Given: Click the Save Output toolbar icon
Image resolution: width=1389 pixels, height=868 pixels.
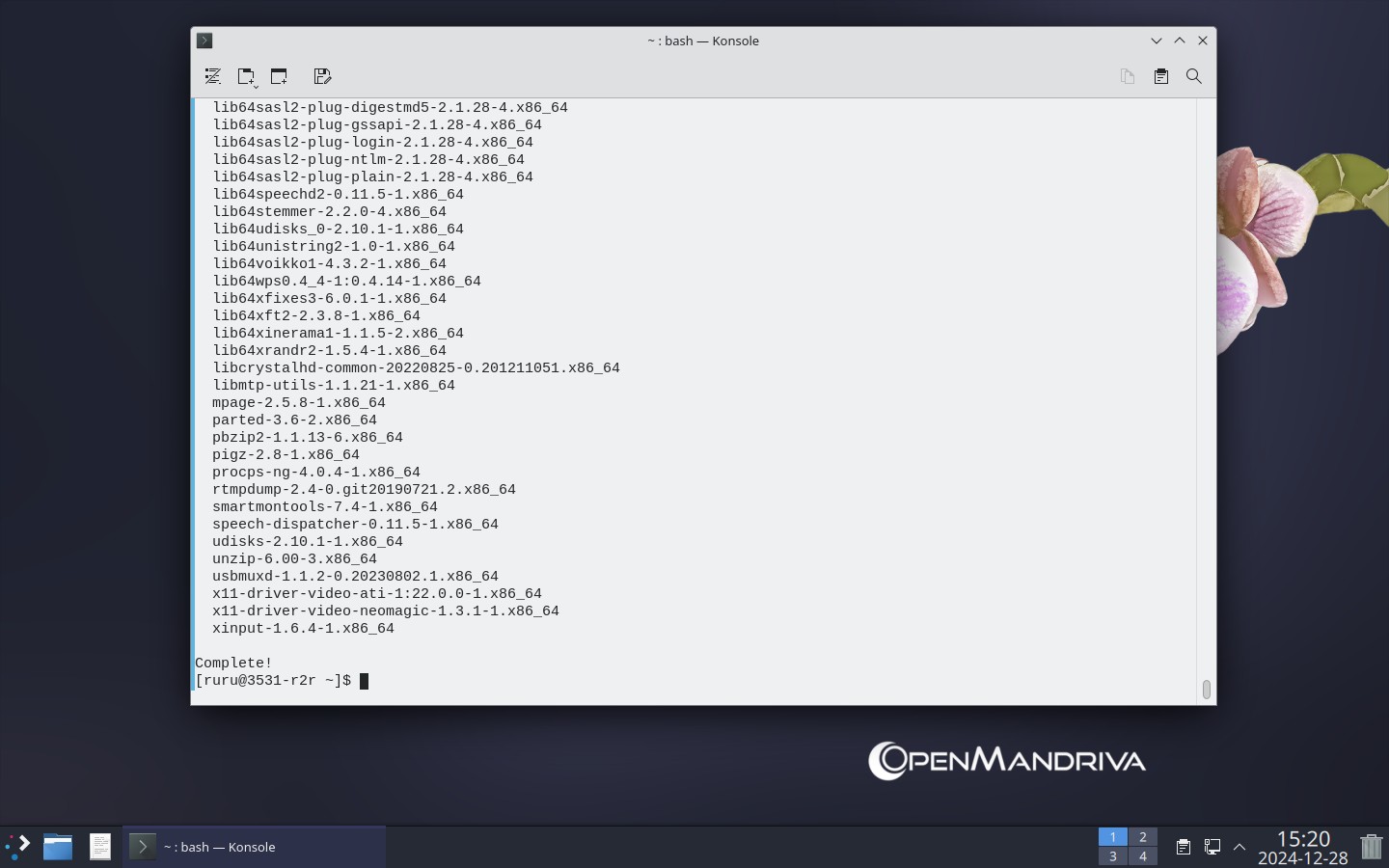Looking at the screenshot, I should click(323, 76).
